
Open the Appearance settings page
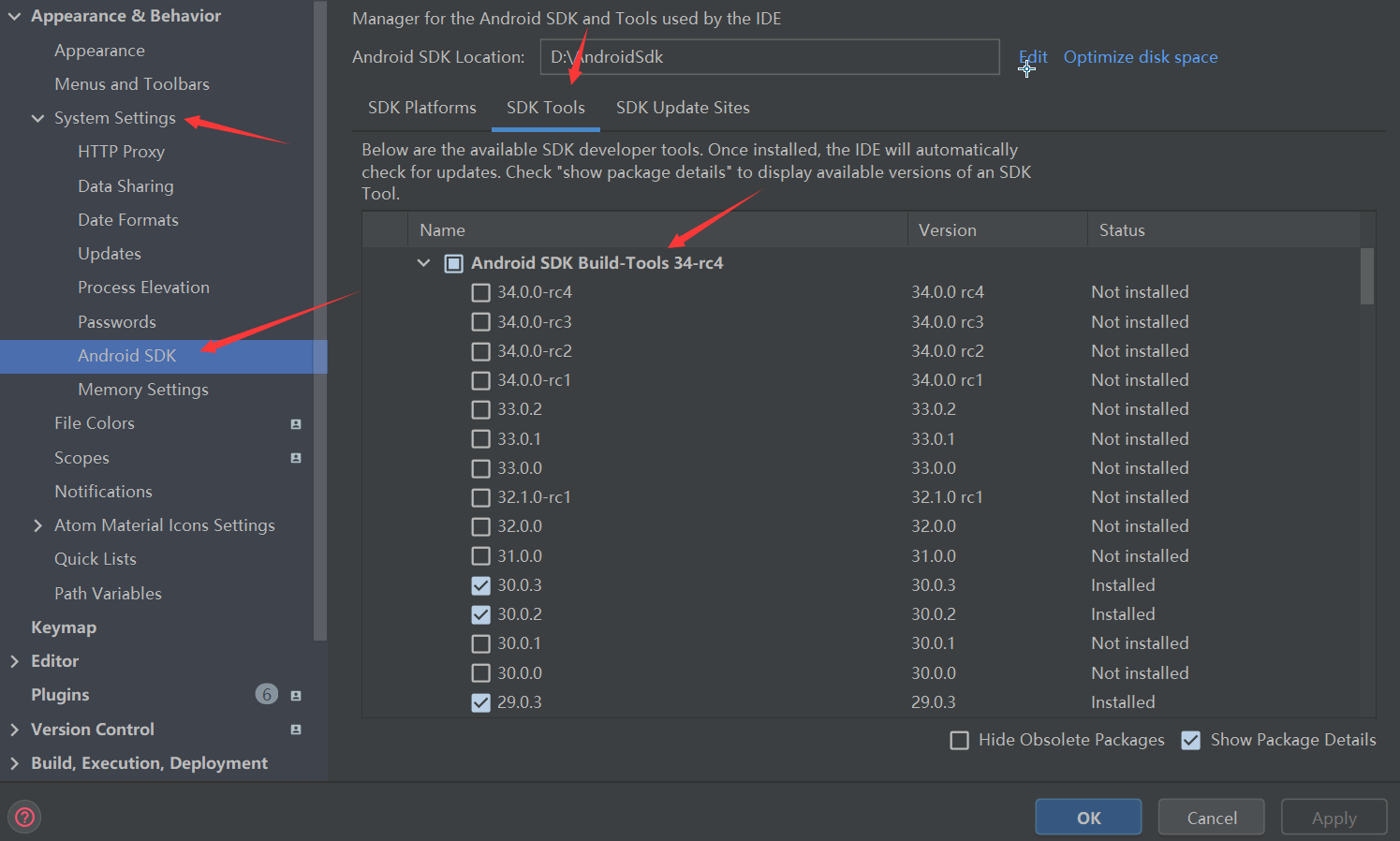(x=99, y=51)
